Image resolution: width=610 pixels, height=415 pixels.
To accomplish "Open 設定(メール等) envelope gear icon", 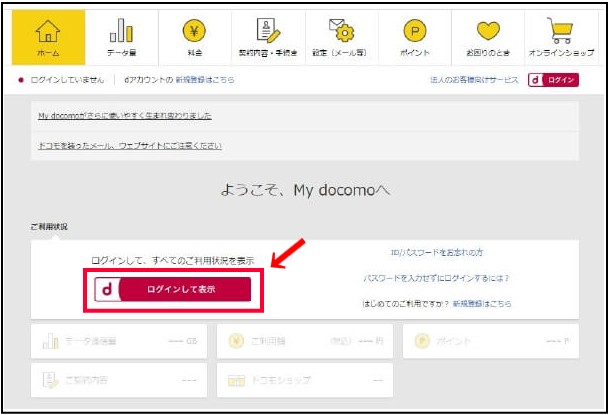I will (x=341, y=30).
